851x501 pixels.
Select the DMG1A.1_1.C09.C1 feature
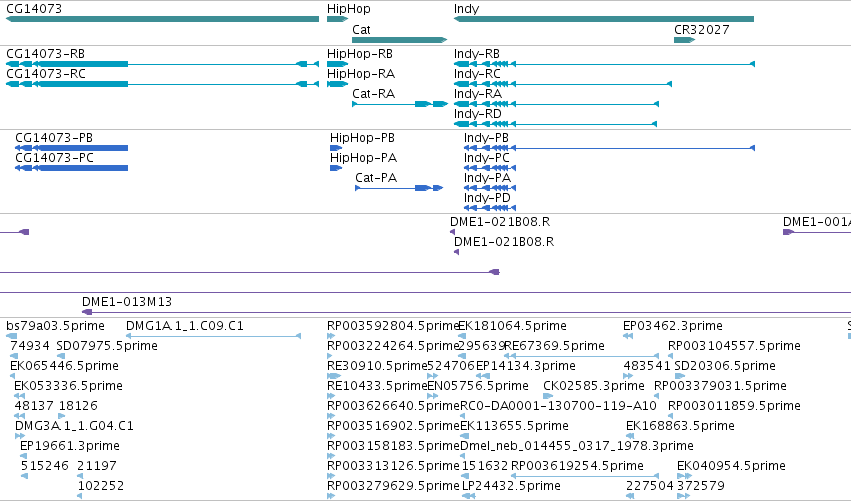pos(213,336)
